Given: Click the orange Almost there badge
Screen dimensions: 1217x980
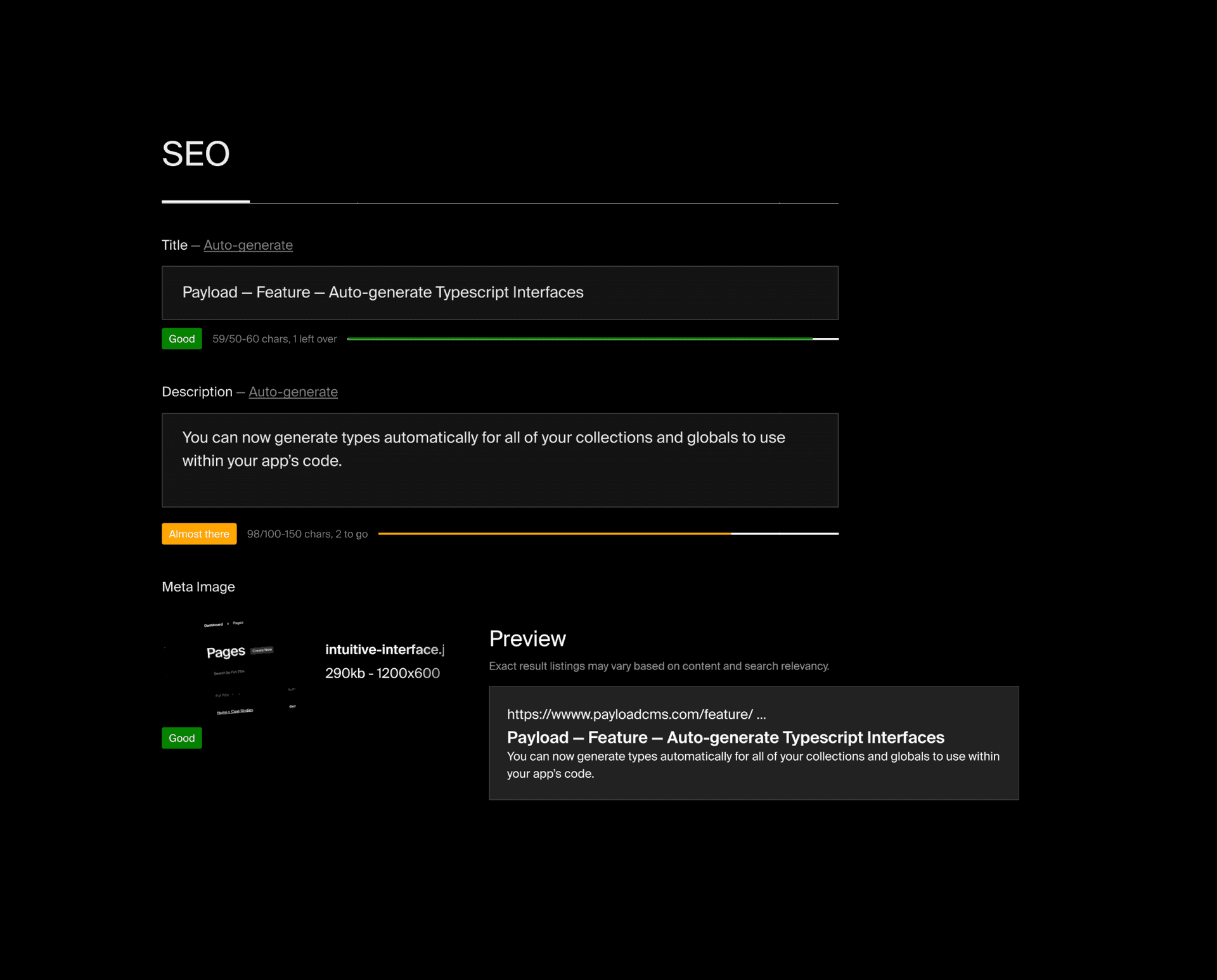Looking at the screenshot, I should [x=199, y=534].
